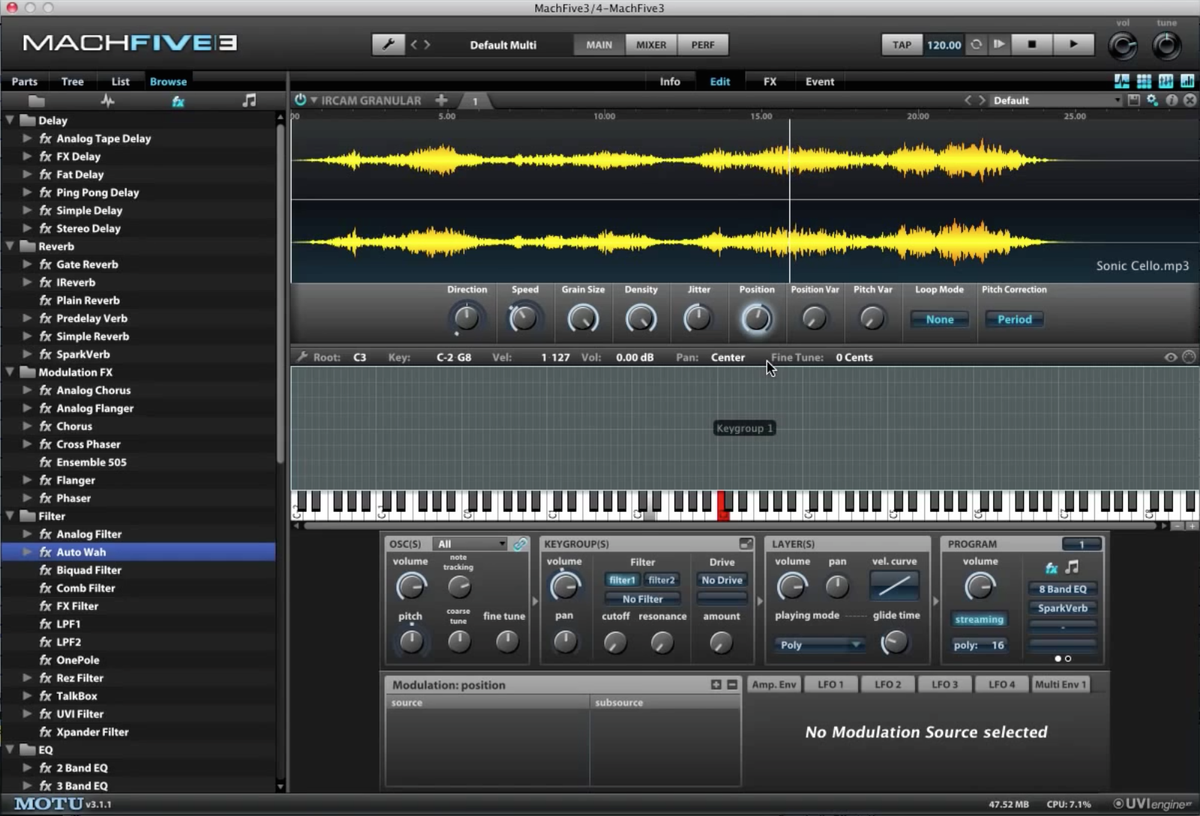Stop playback with the stop button
Viewport: 1200px width, 816px height.
(x=1031, y=44)
